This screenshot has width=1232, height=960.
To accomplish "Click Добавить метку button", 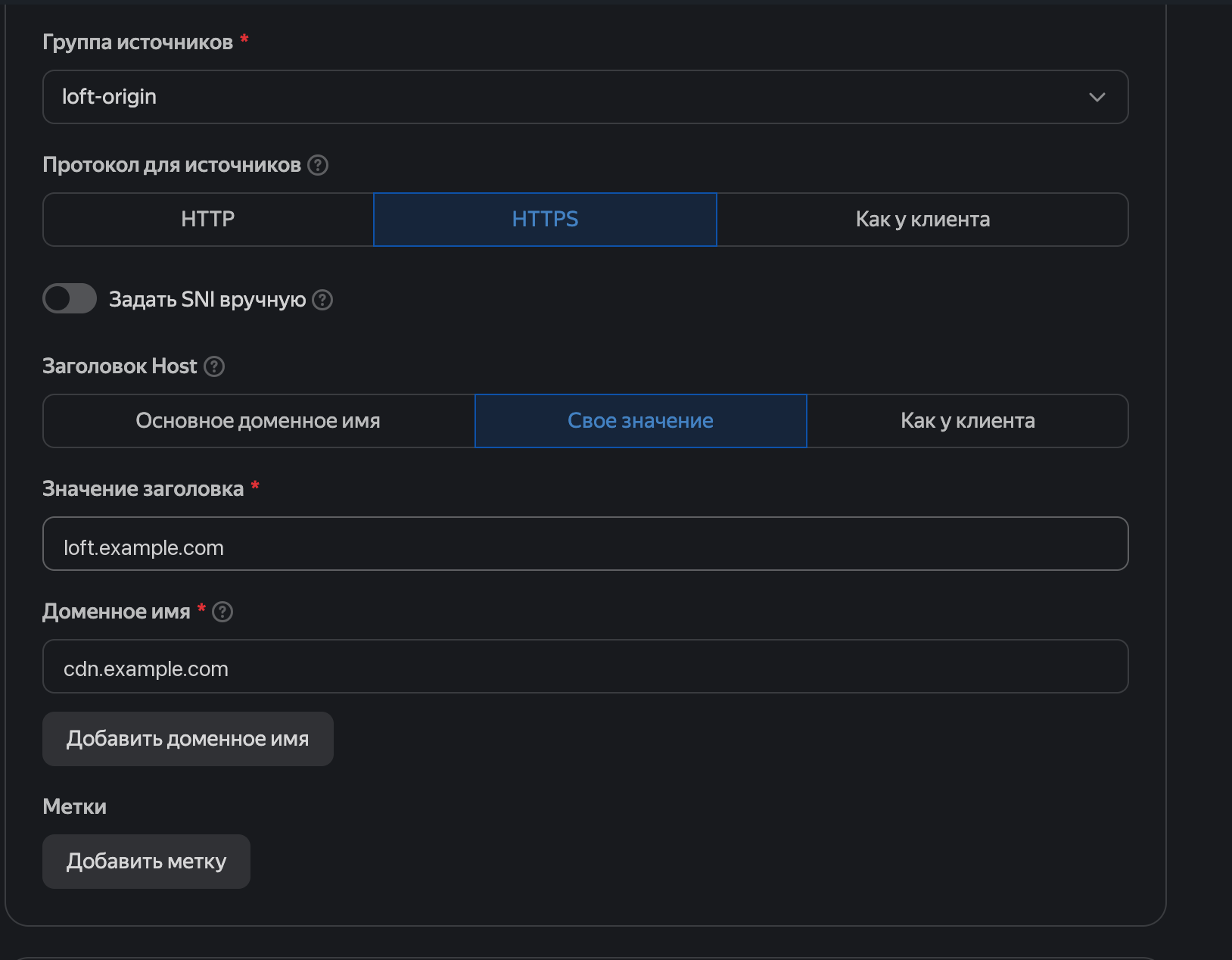I will pyautogui.click(x=146, y=862).
